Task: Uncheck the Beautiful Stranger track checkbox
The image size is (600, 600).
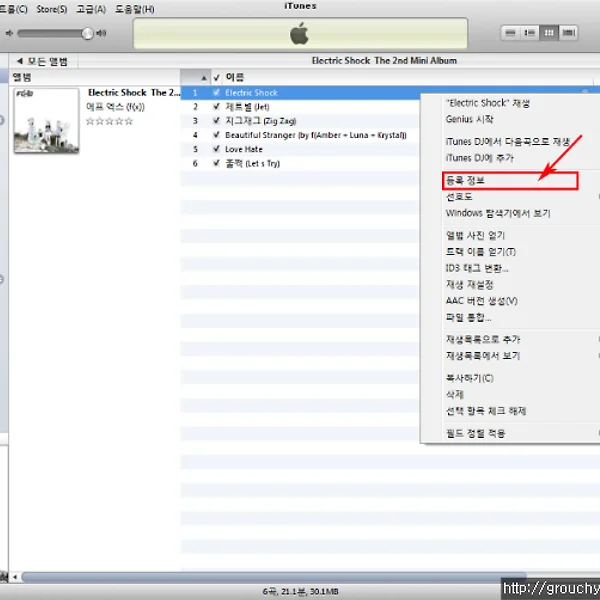Action: (216, 135)
